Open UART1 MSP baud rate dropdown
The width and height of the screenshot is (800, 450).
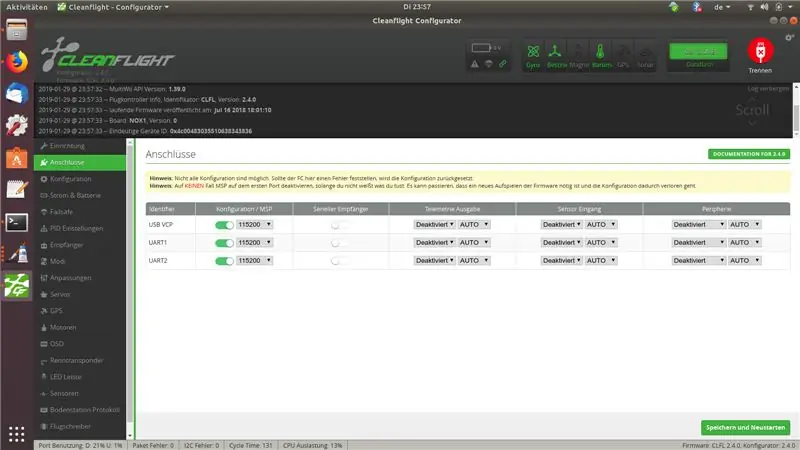(x=255, y=242)
